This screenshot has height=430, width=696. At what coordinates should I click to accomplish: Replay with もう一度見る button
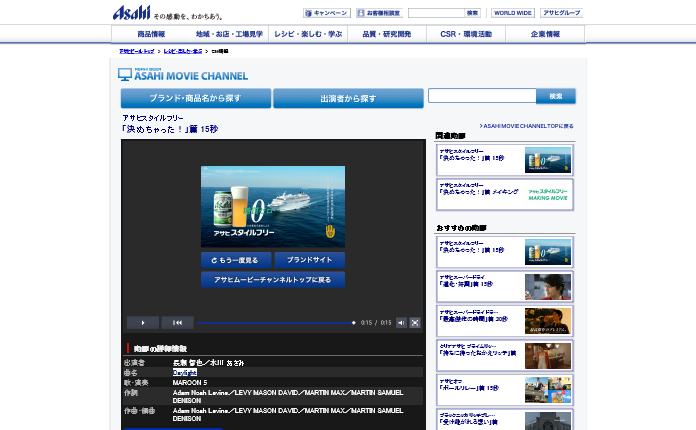[x=236, y=260]
